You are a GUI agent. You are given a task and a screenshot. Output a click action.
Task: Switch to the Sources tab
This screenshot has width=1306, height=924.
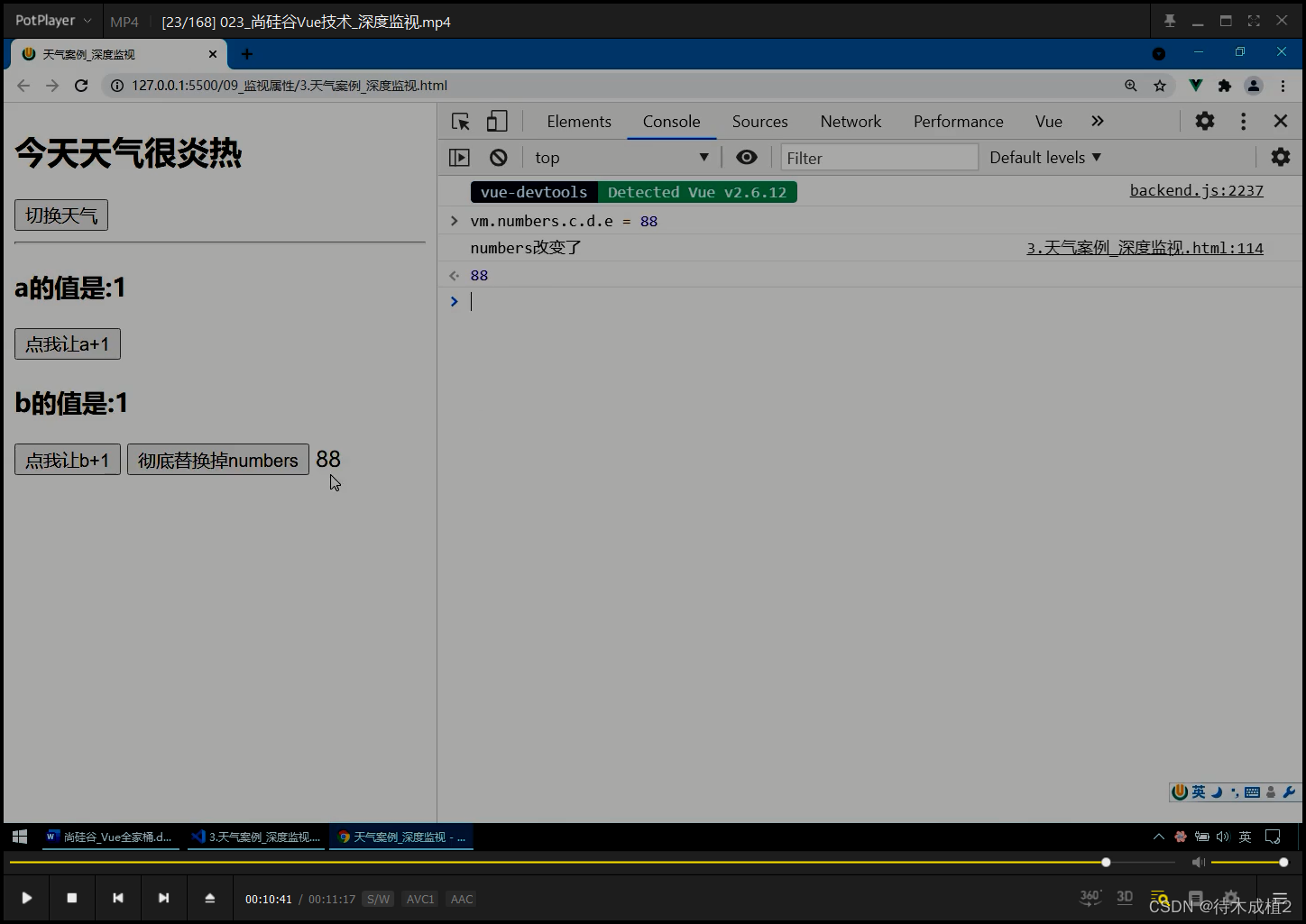point(760,122)
